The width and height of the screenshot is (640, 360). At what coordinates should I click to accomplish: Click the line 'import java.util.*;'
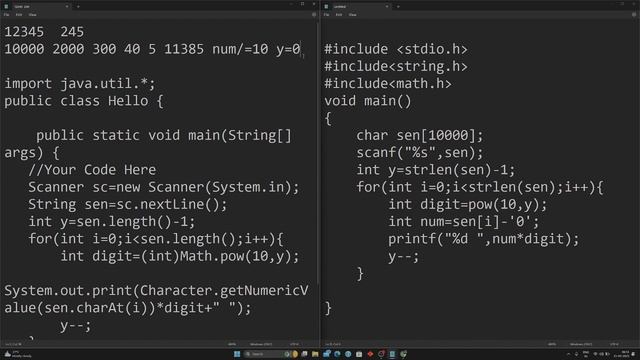80,84
